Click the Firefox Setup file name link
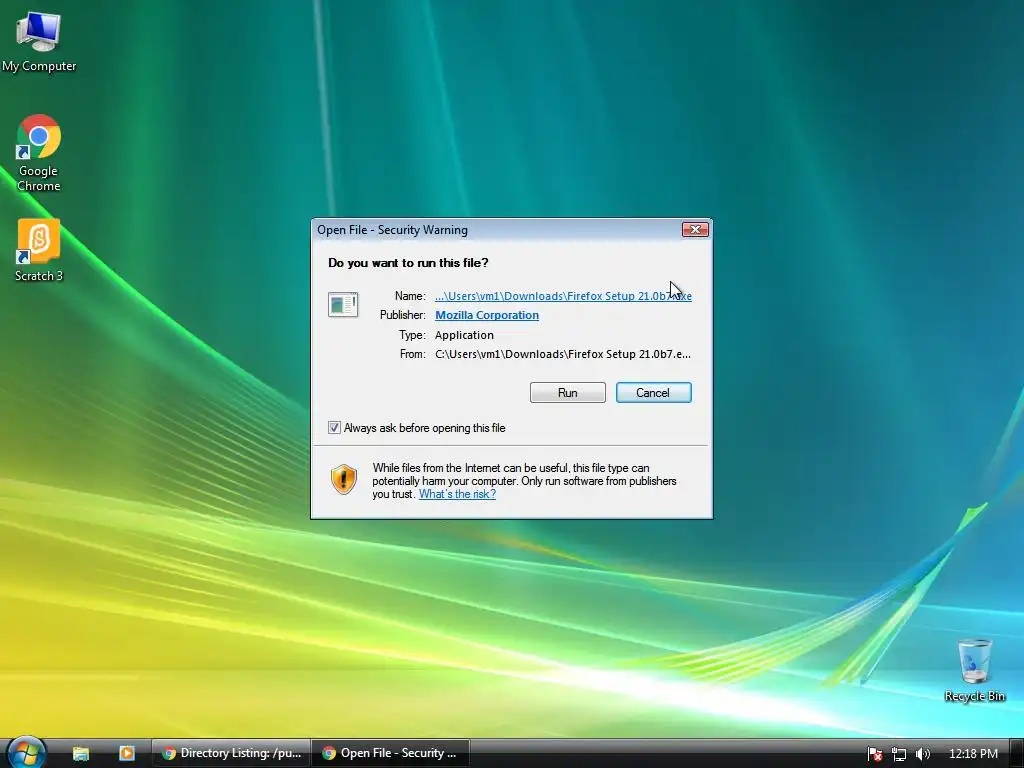This screenshot has height=768, width=1024. click(563, 296)
